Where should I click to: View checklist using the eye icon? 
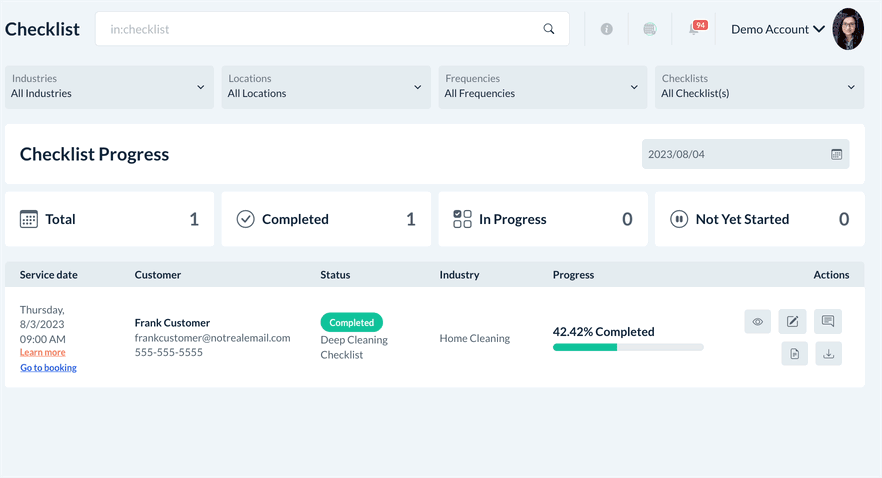(x=758, y=321)
